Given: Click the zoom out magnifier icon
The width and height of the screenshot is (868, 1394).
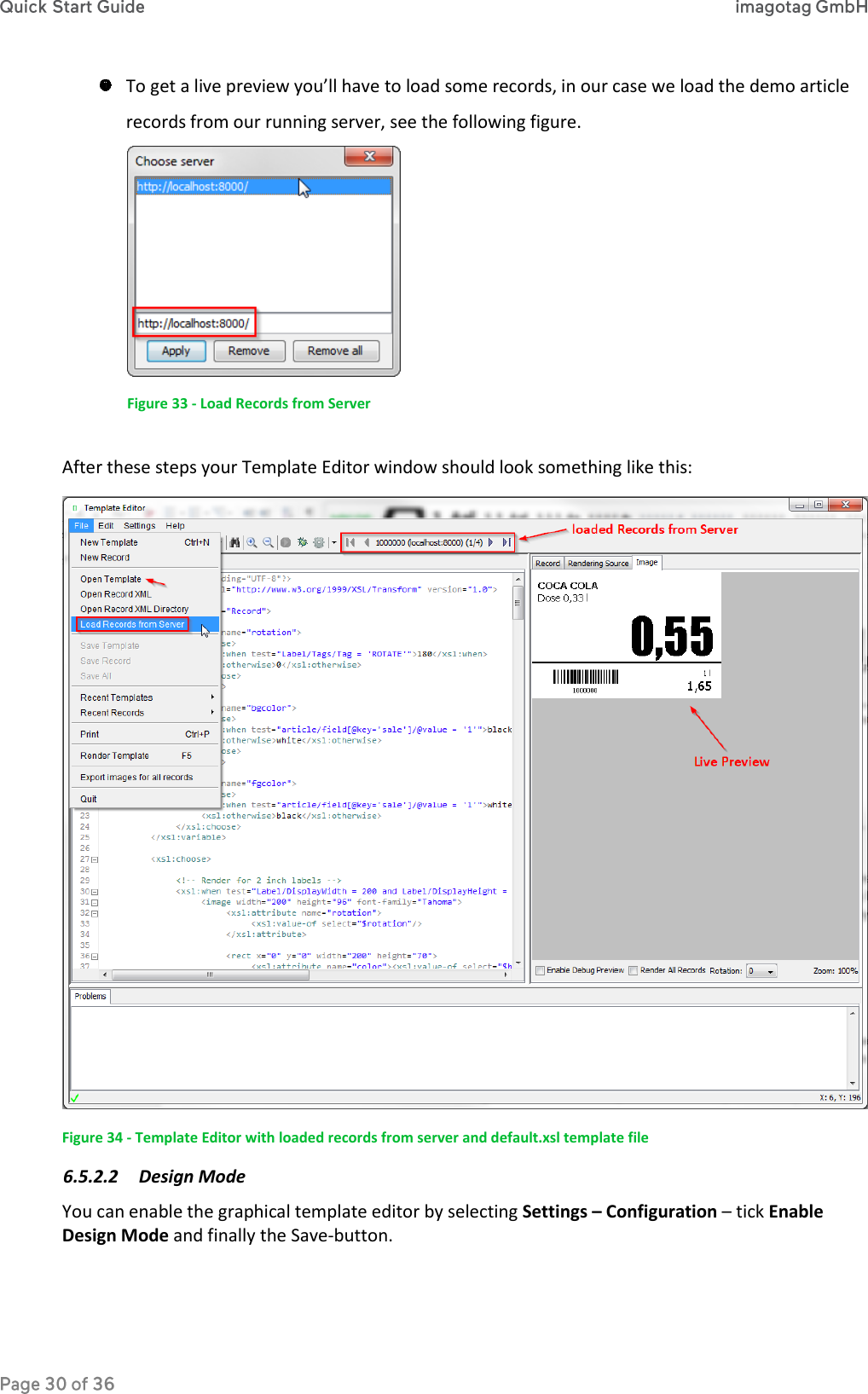Looking at the screenshot, I should [x=268, y=542].
